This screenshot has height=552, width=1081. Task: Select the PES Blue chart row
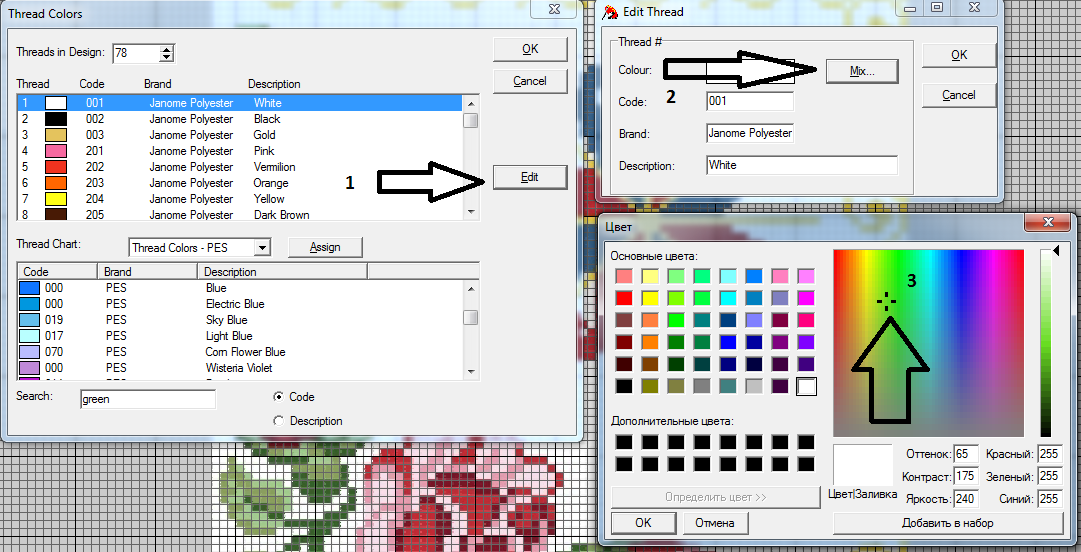(239, 288)
